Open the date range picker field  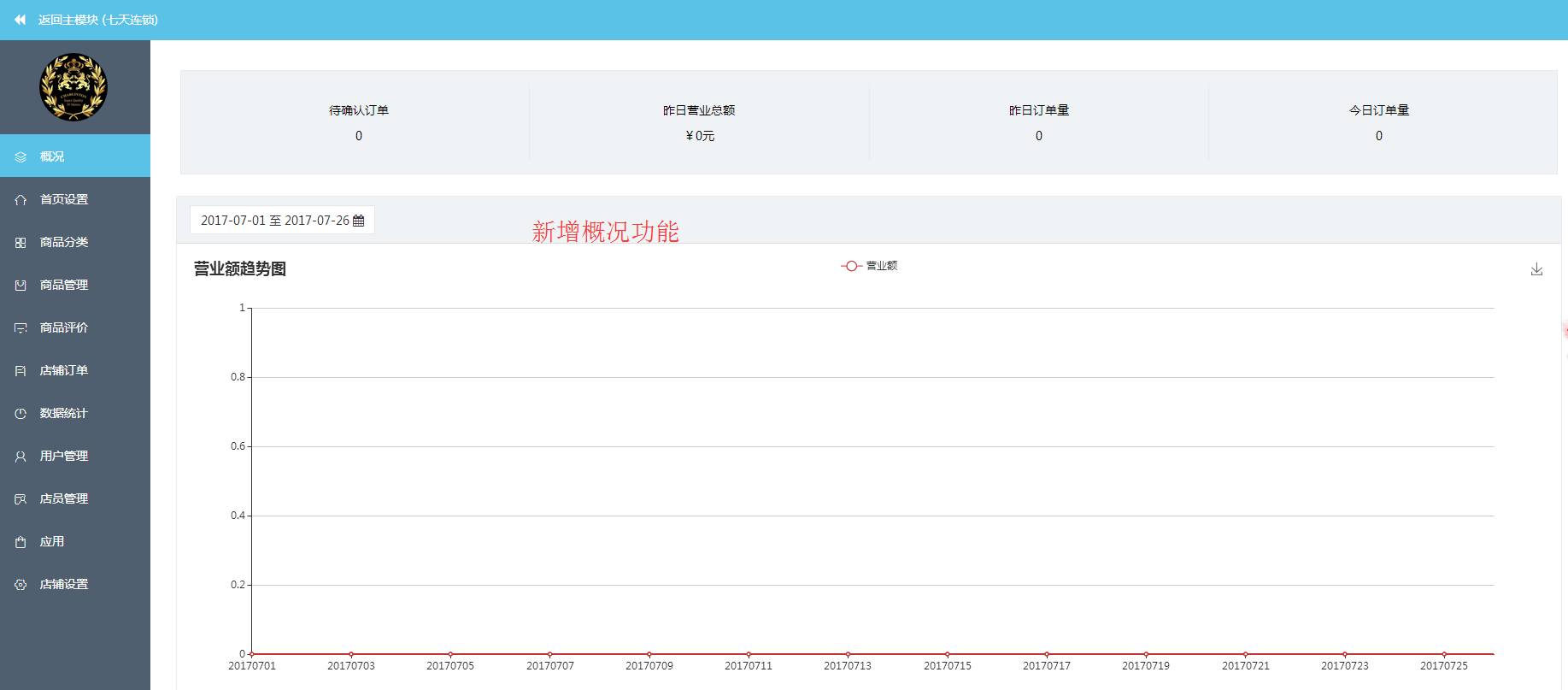[282, 220]
